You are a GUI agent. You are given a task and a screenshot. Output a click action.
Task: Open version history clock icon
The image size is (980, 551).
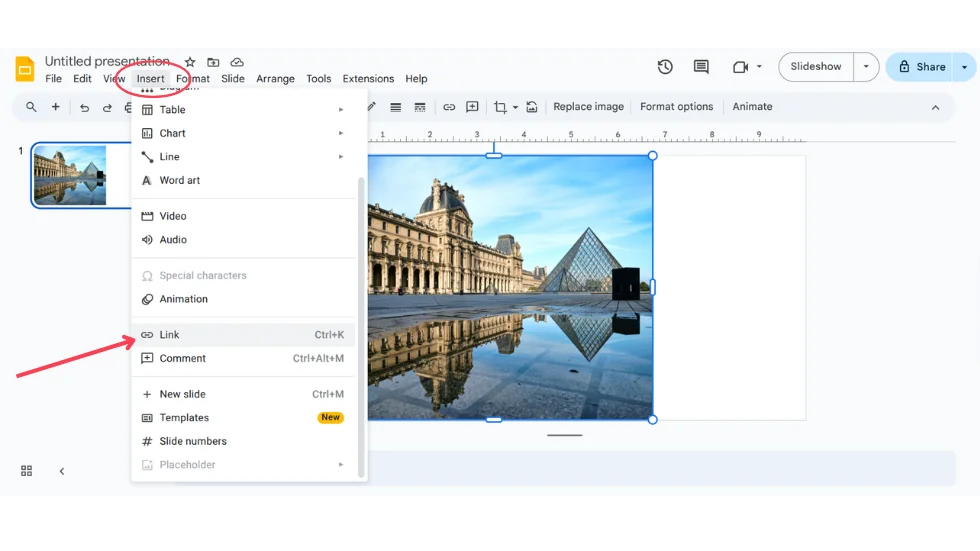pyautogui.click(x=665, y=67)
